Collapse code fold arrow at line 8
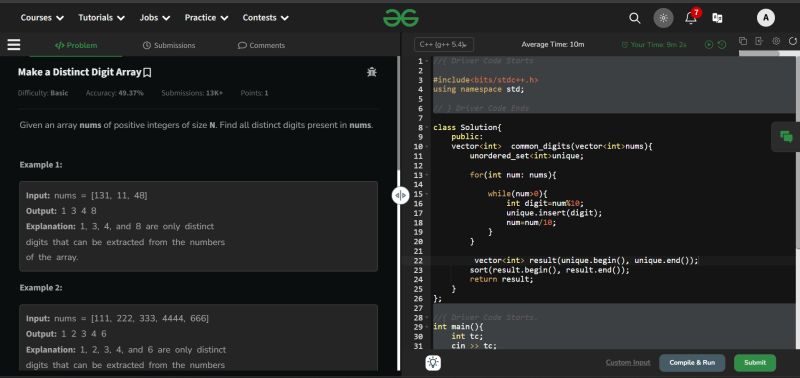This screenshot has height=378, width=800. pos(427,128)
